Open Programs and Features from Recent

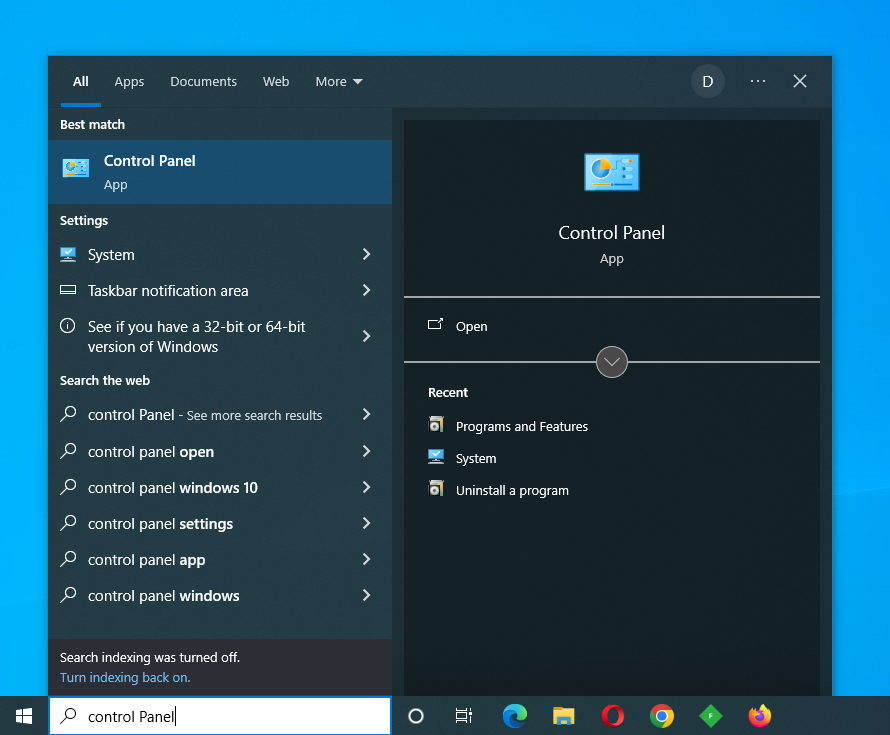522,426
